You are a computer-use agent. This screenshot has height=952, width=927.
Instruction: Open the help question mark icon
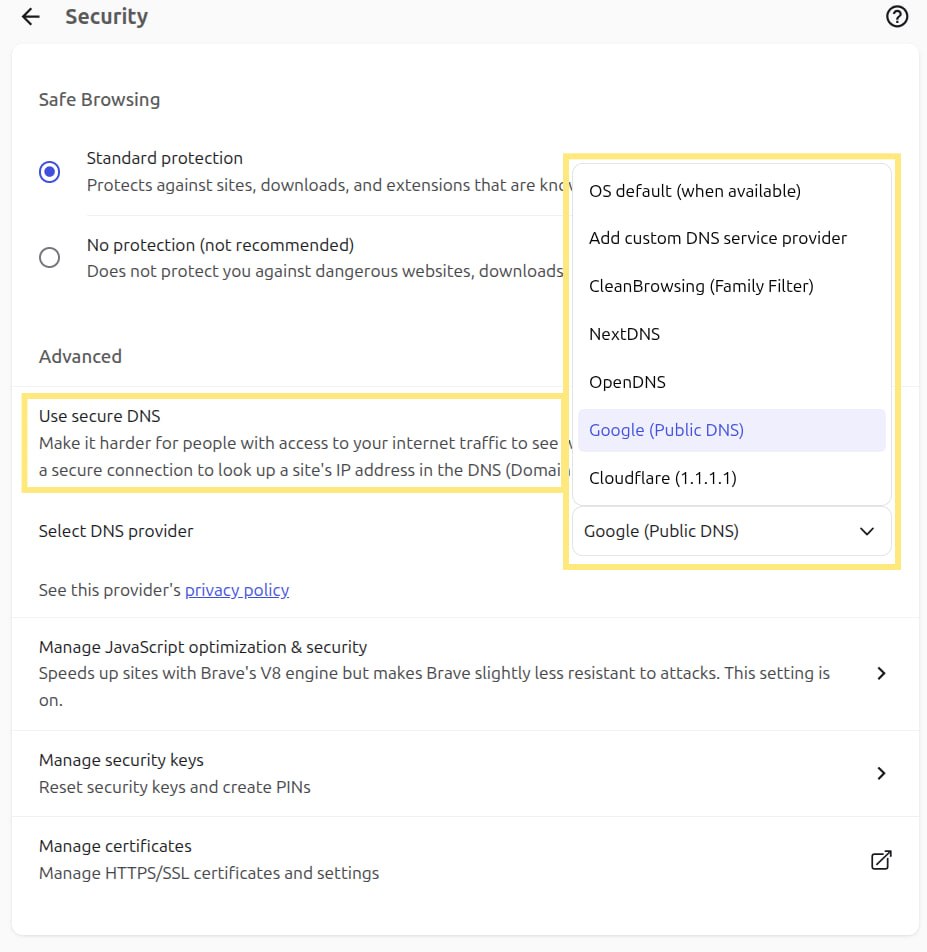[897, 16]
